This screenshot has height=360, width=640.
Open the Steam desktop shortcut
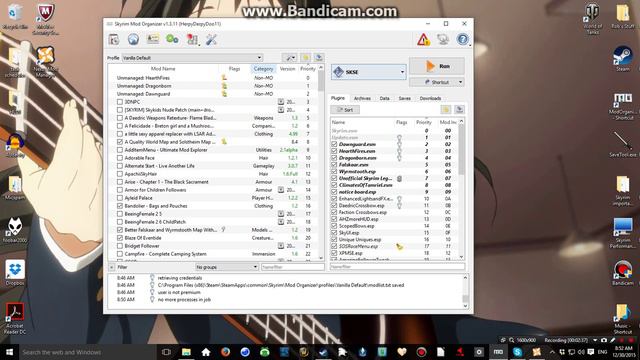pyautogui.click(x=622, y=58)
